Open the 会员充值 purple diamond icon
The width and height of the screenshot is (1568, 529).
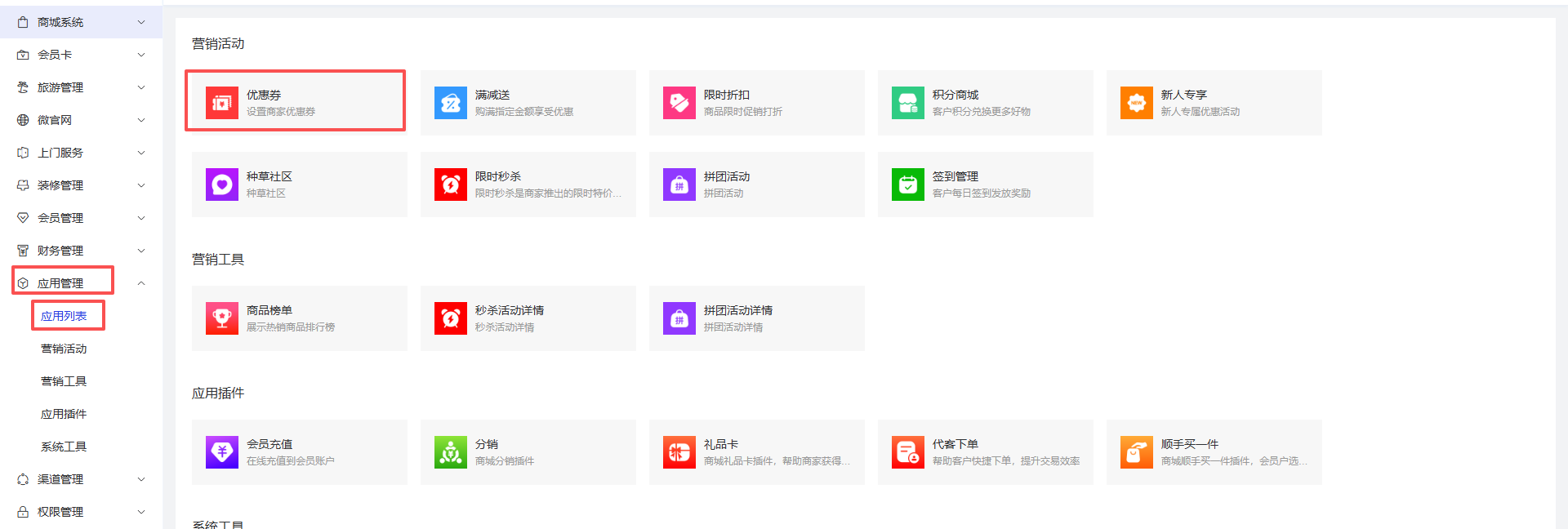click(x=221, y=452)
